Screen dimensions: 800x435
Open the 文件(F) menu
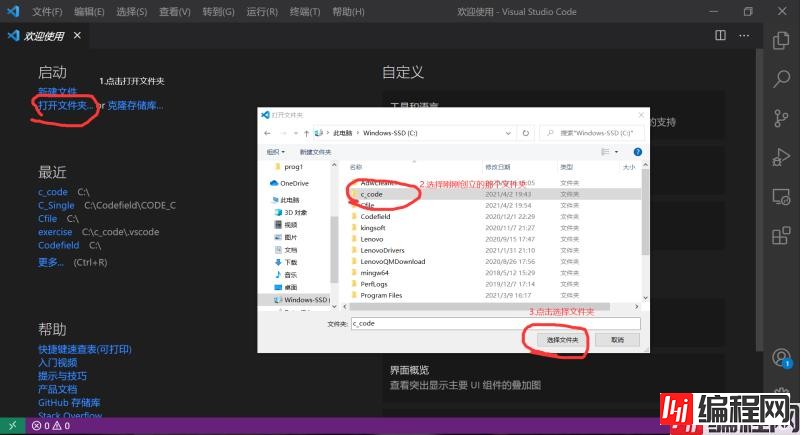point(47,12)
